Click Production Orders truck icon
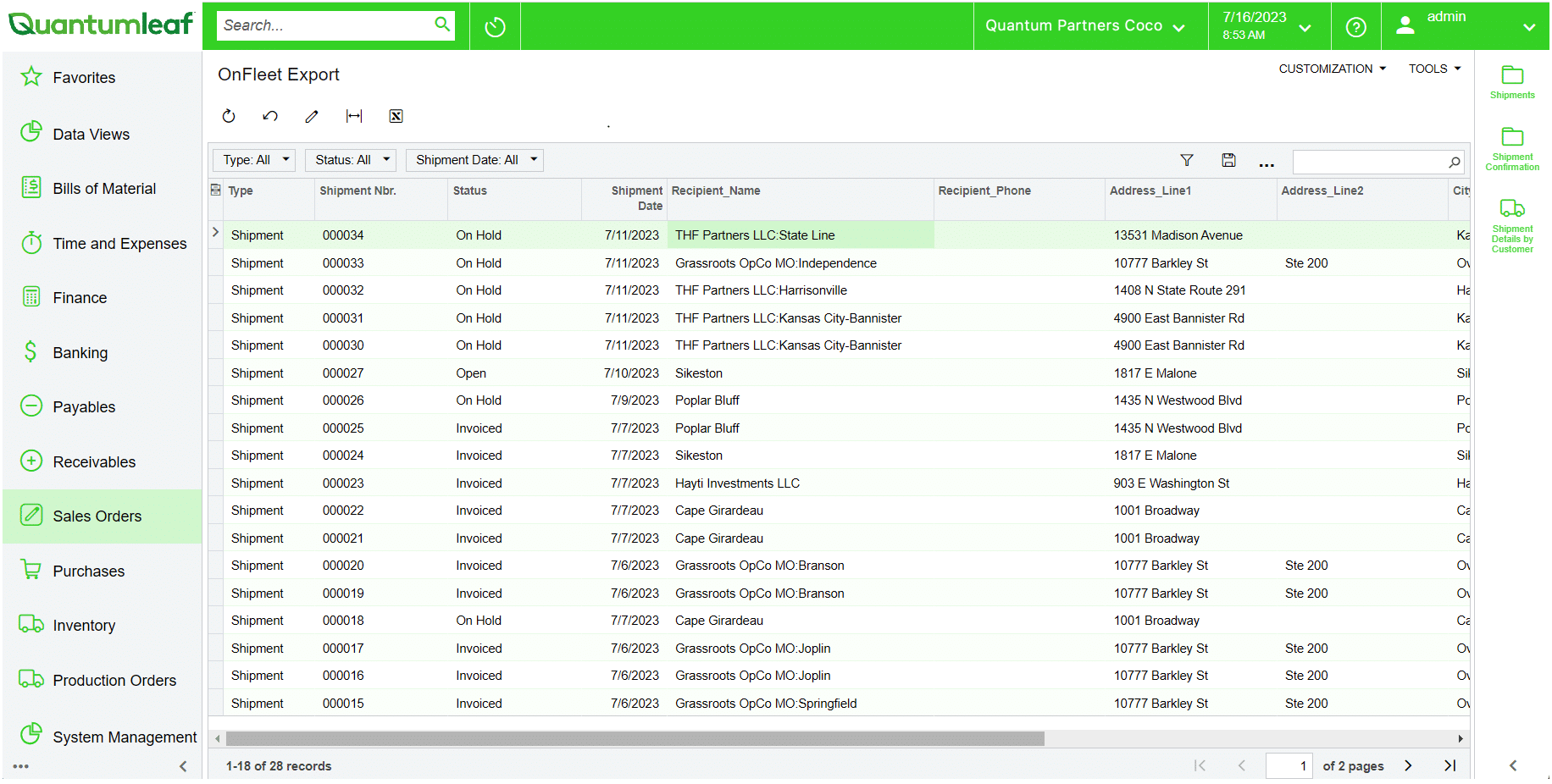Screen dimensions: 1552x784 [x=31, y=679]
